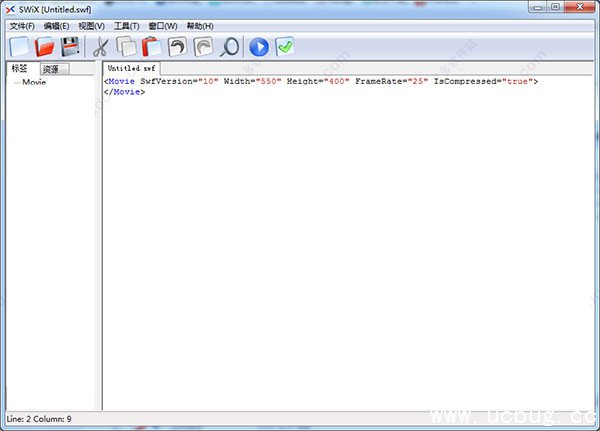The height and width of the screenshot is (431, 600).
Task: Save using the floppy disk icon
Action: coord(70,46)
